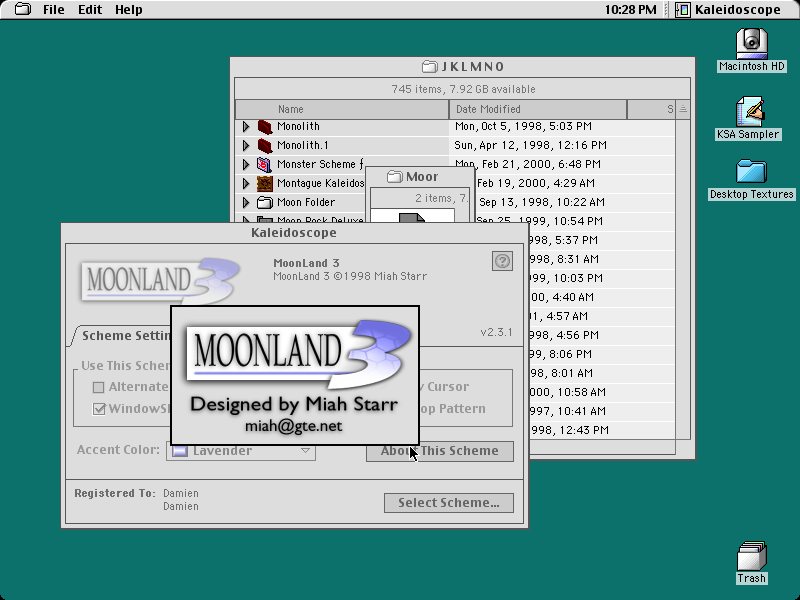Expand the Monolith.1 disclosure triangle
Viewport: 800px width, 600px height.
(x=246, y=145)
